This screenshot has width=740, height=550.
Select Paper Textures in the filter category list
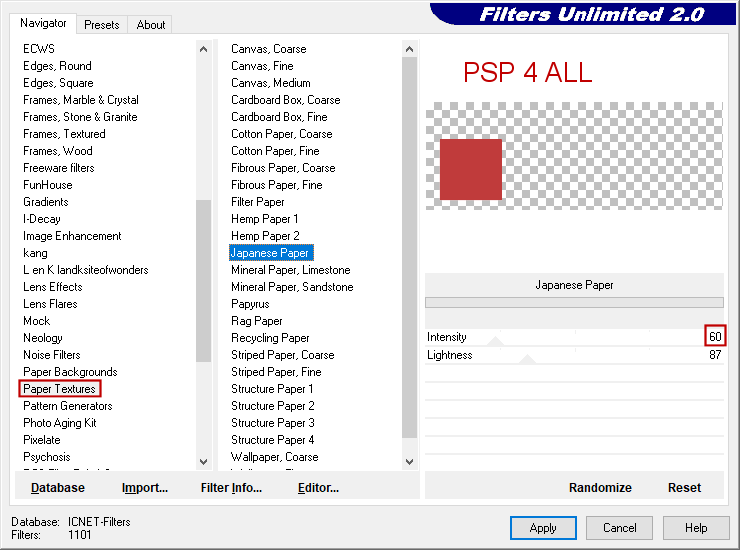click(60, 389)
